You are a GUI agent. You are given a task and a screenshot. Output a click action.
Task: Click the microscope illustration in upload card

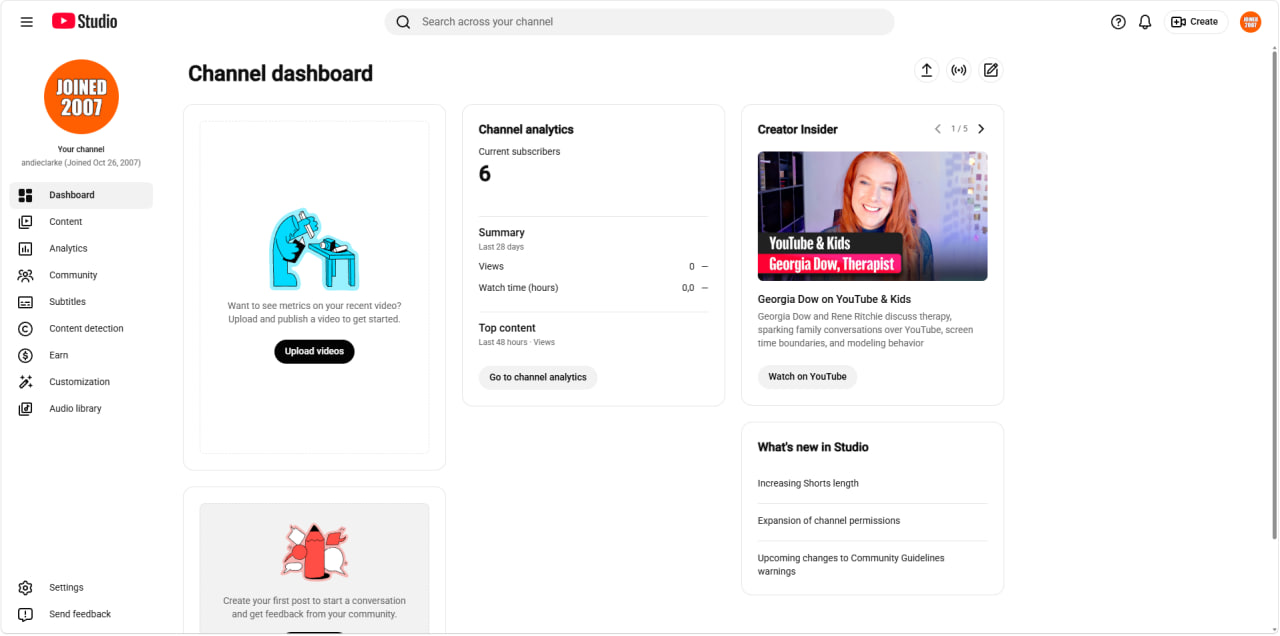(x=314, y=250)
